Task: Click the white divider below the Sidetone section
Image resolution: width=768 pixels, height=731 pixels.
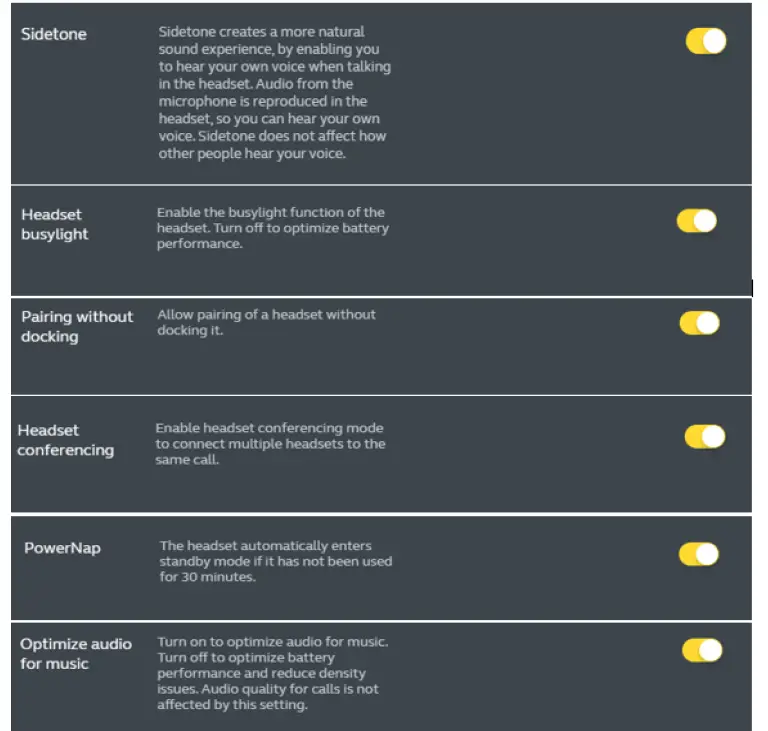Action: point(380,185)
